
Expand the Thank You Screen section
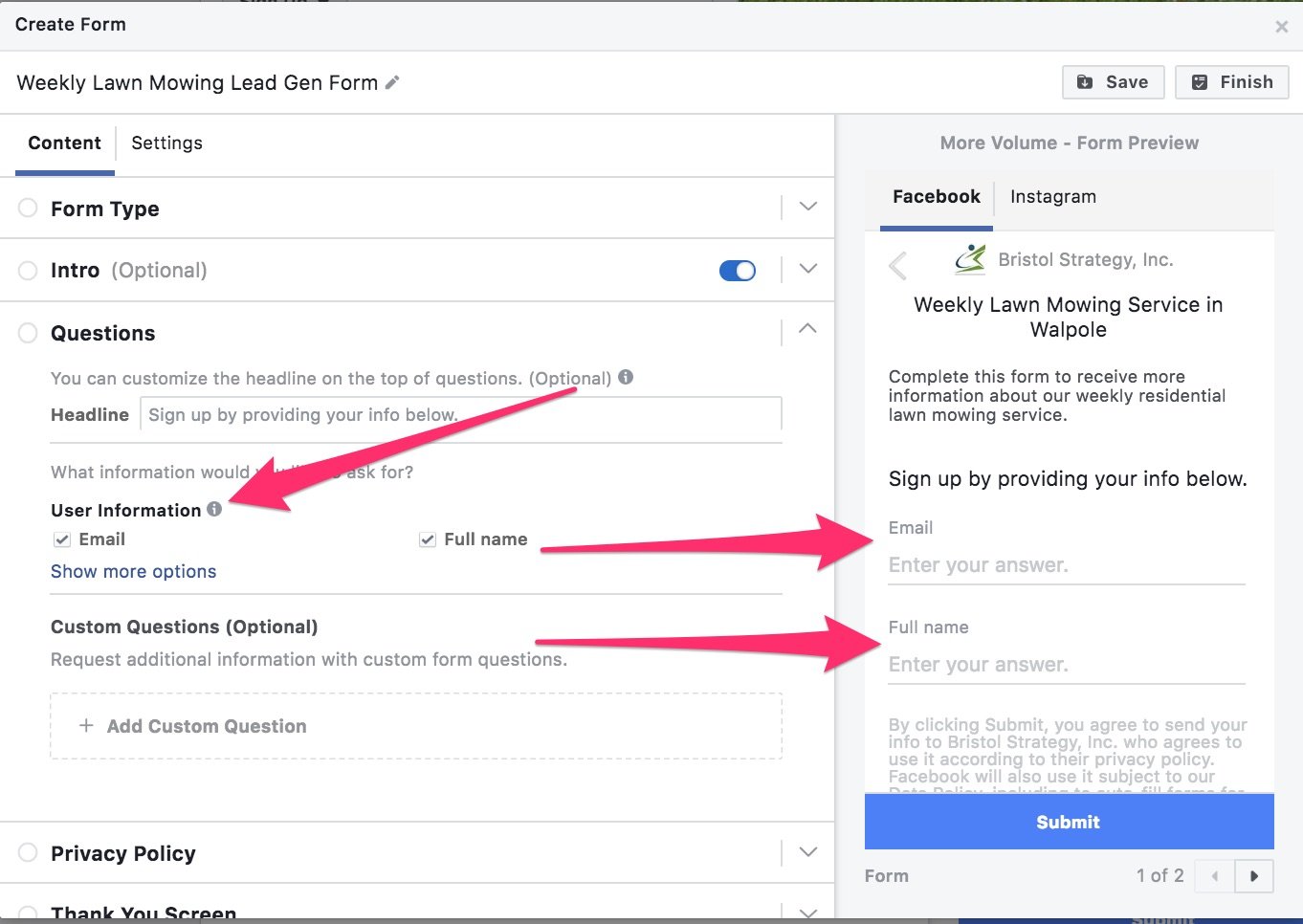pyautogui.click(x=808, y=913)
